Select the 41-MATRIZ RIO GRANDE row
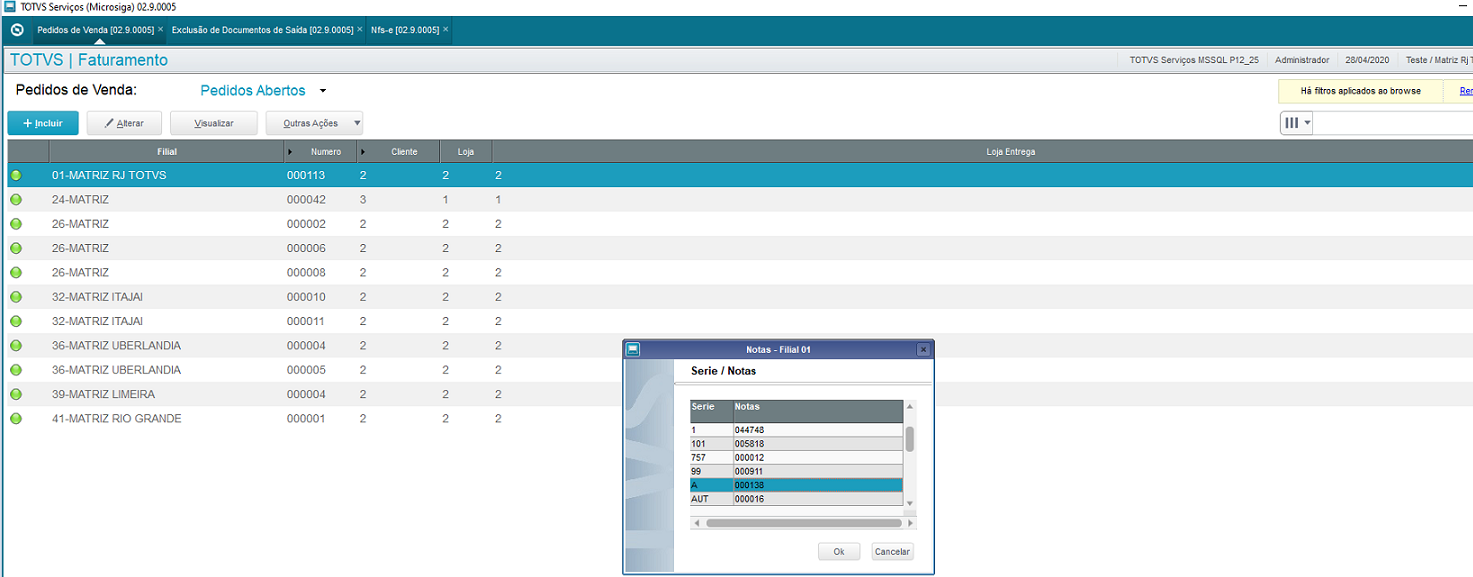Image resolution: width=1473 pixels, height=577 pixels. [x=740, y=418]
